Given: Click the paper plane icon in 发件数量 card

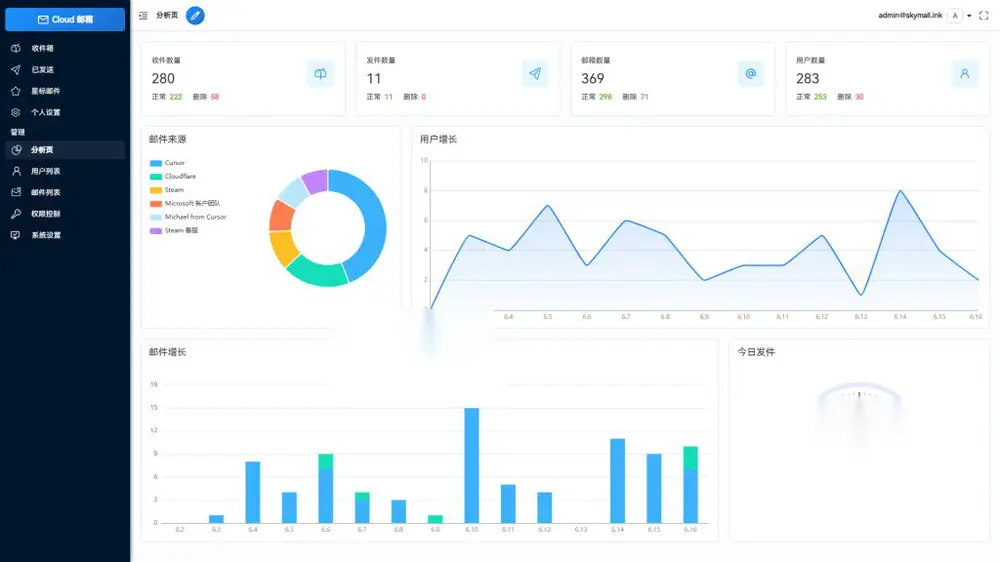Looking at the screenshot, I should pyautogui.click(x=535, y=73).
